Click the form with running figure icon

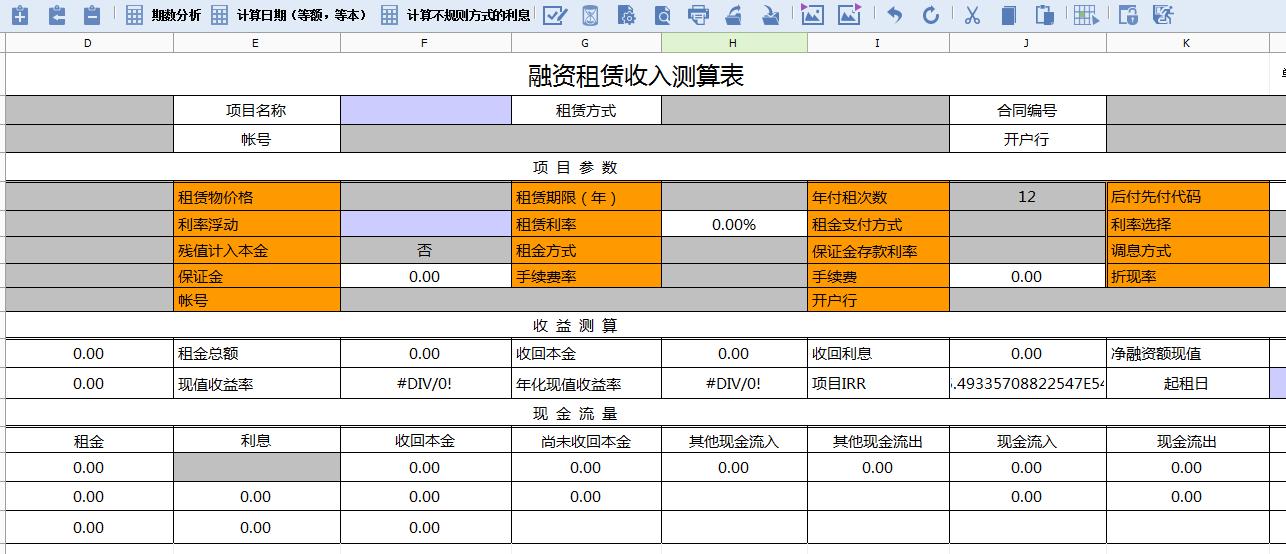coord(1162,15)
